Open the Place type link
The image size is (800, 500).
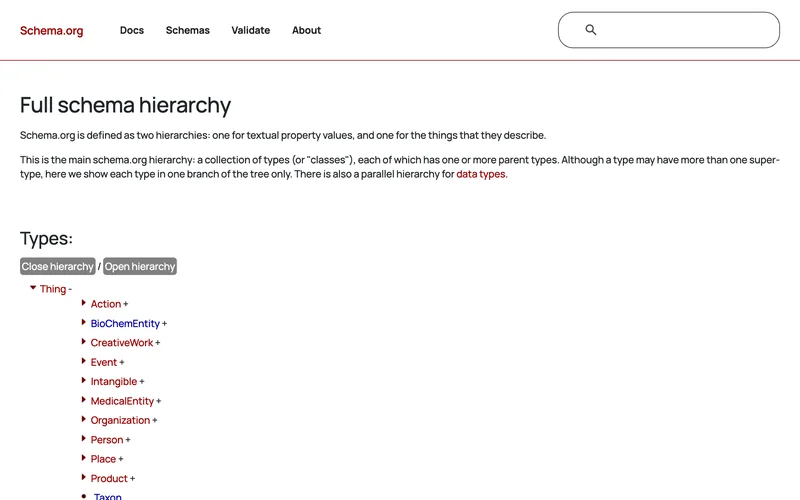tap(103, 459)
